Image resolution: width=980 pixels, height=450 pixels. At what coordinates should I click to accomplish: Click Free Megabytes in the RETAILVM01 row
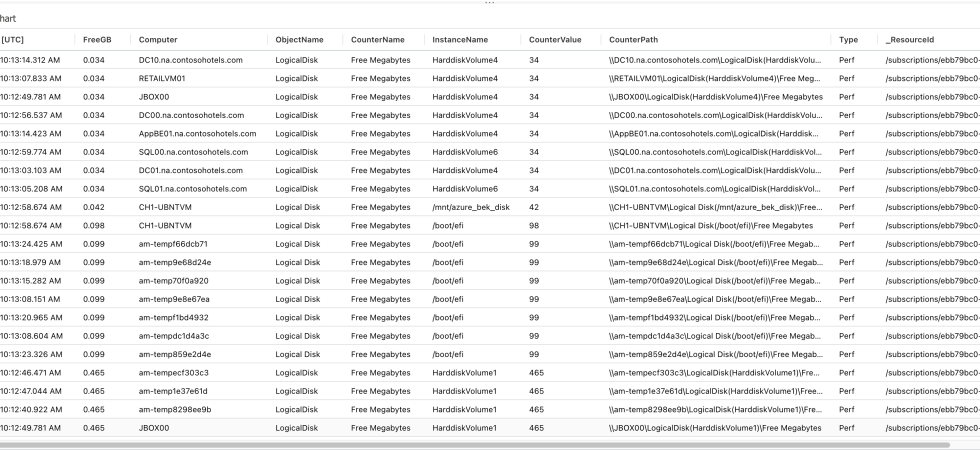pos(381,78)
